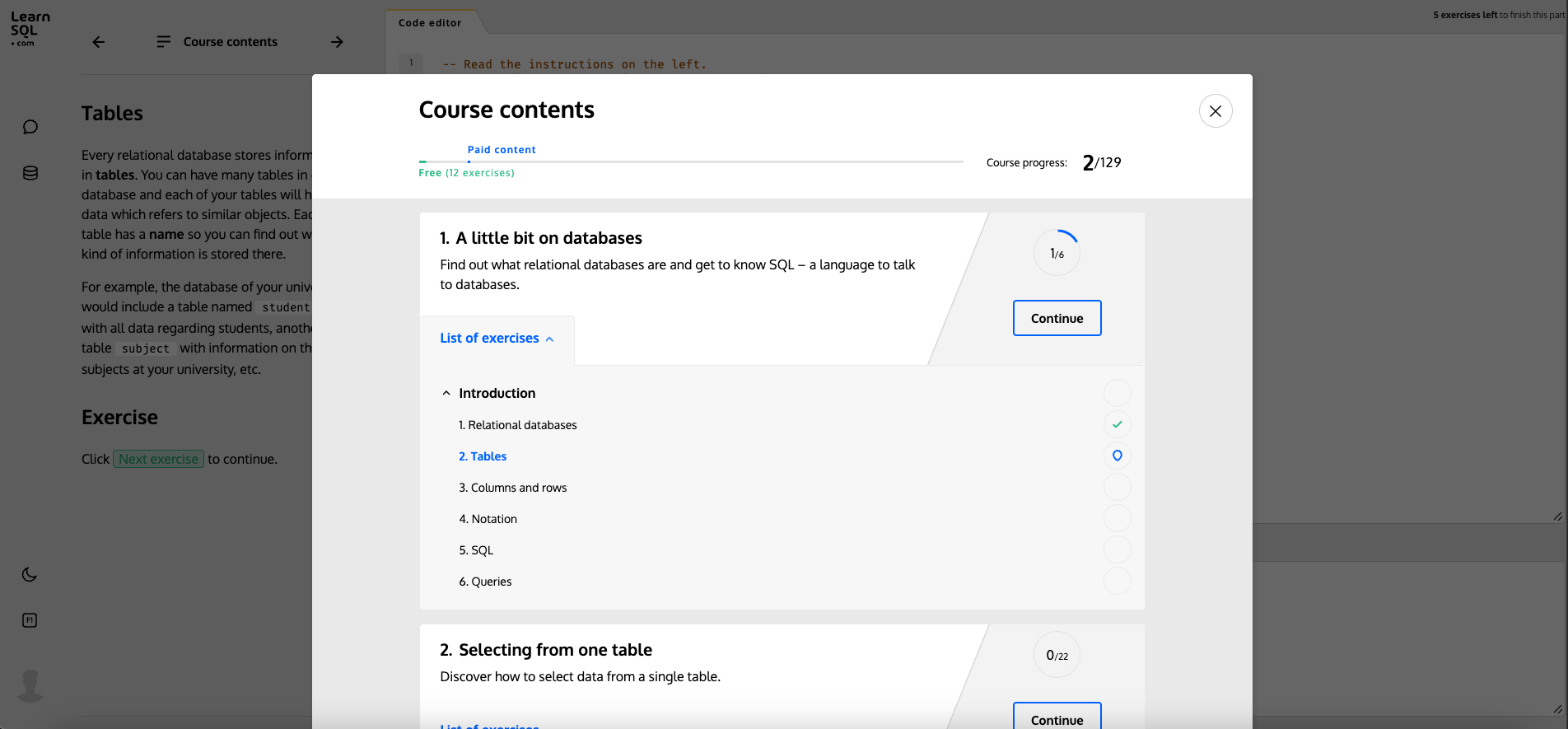
Task: Toggle dark mode with the moon icon
Action: [30, 574]
